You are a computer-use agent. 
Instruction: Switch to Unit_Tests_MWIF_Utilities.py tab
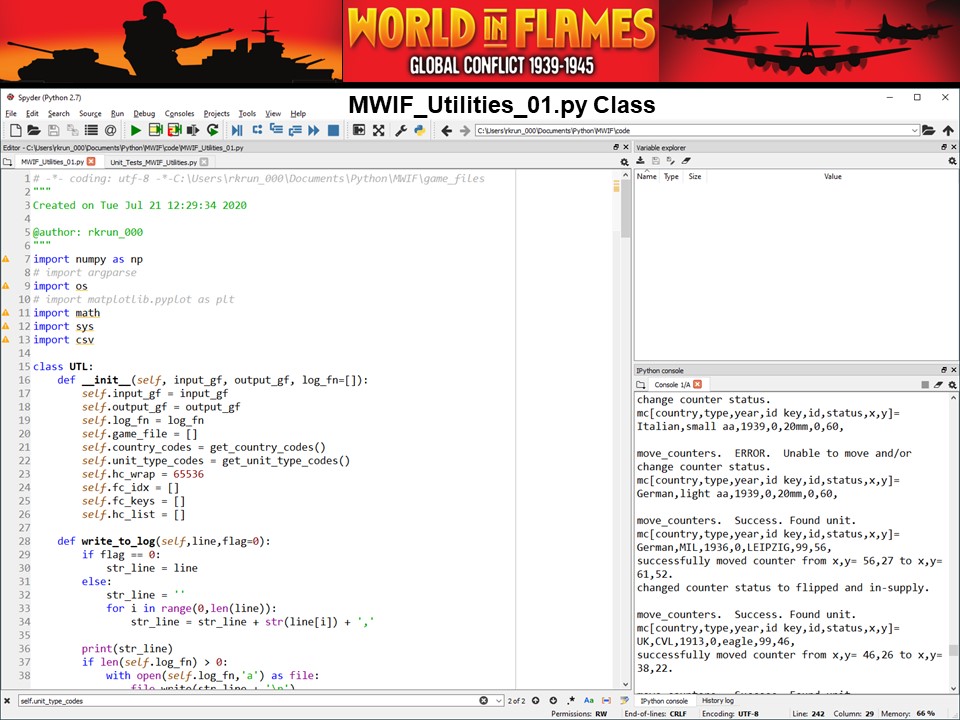pyautogui.click(x=159, y=162)
